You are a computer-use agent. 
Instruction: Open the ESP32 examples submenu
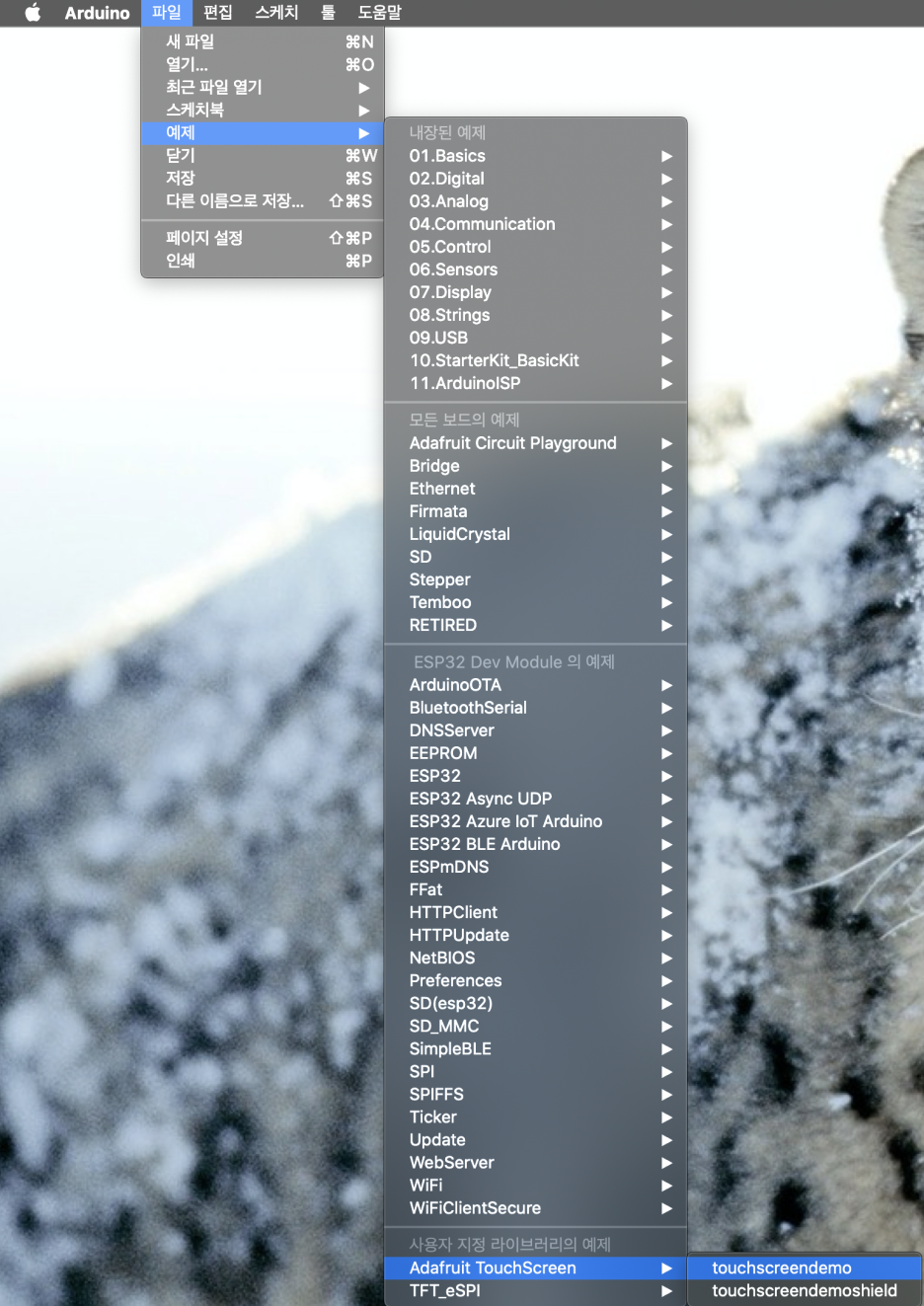point(536,776)
